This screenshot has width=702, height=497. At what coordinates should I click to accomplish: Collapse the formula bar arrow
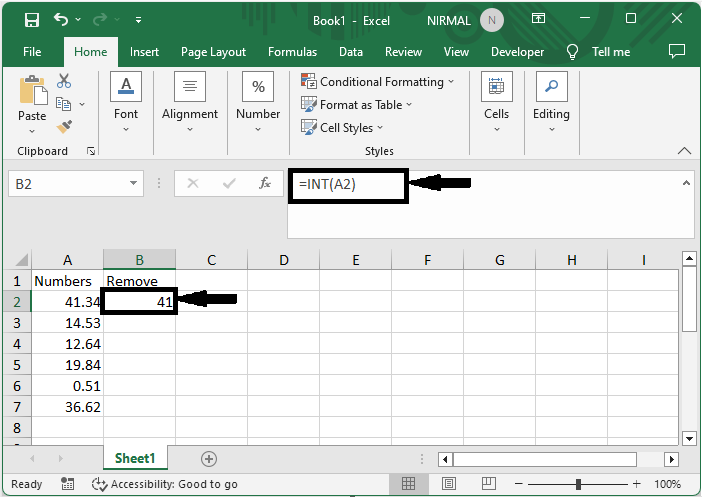(x=686, y=183)
